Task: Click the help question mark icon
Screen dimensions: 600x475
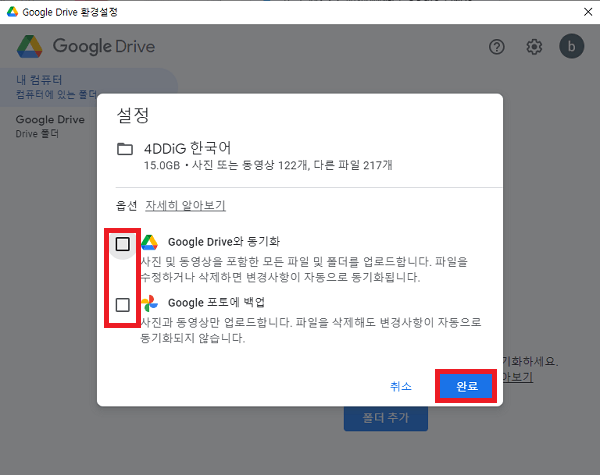Action: tap(497, 47)
